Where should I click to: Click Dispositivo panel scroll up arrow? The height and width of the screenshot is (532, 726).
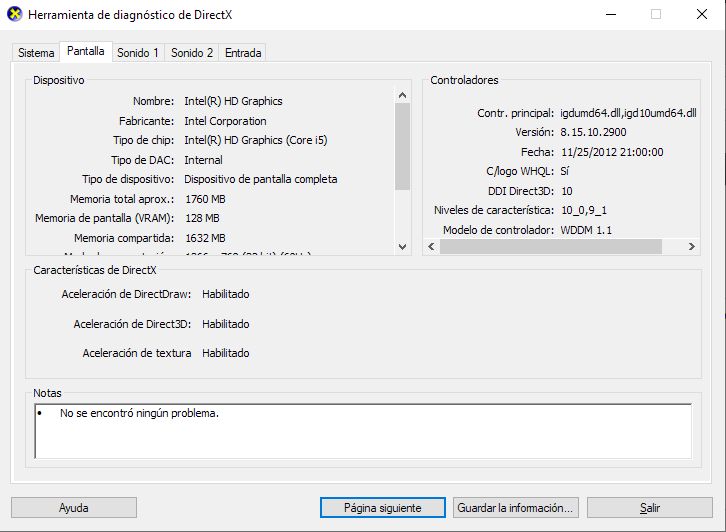[x=402, y=95]
